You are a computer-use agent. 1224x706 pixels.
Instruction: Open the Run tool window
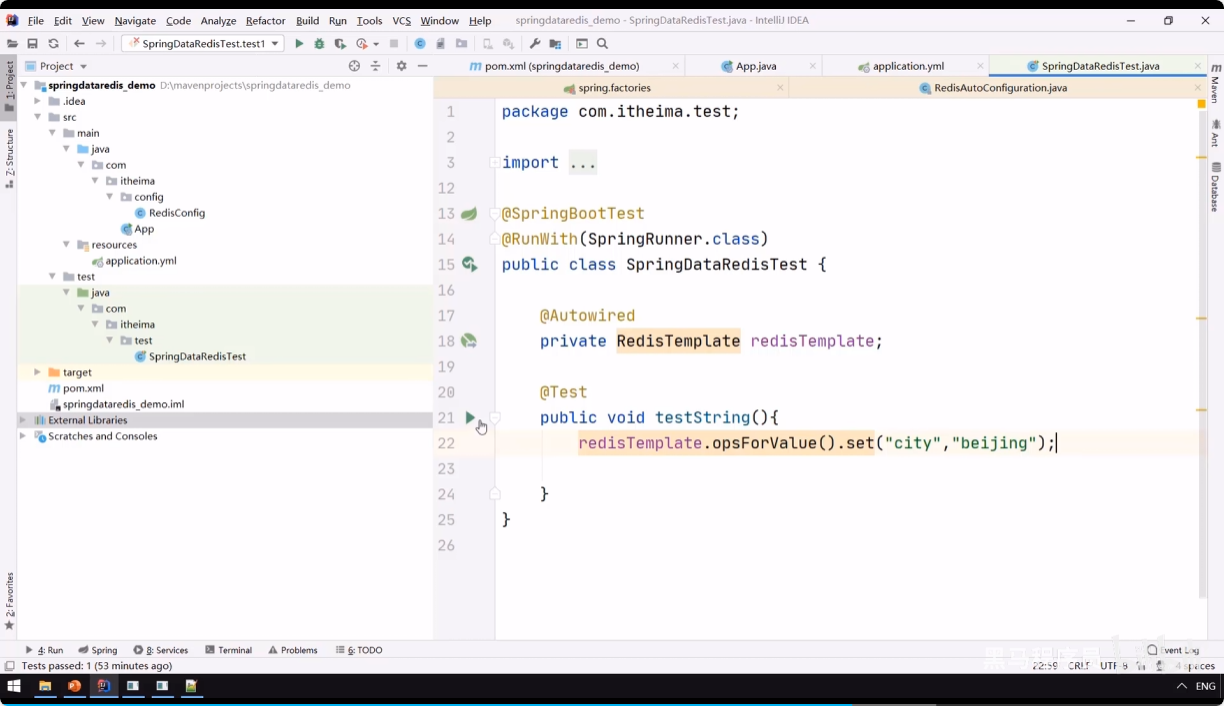(44, 650)
